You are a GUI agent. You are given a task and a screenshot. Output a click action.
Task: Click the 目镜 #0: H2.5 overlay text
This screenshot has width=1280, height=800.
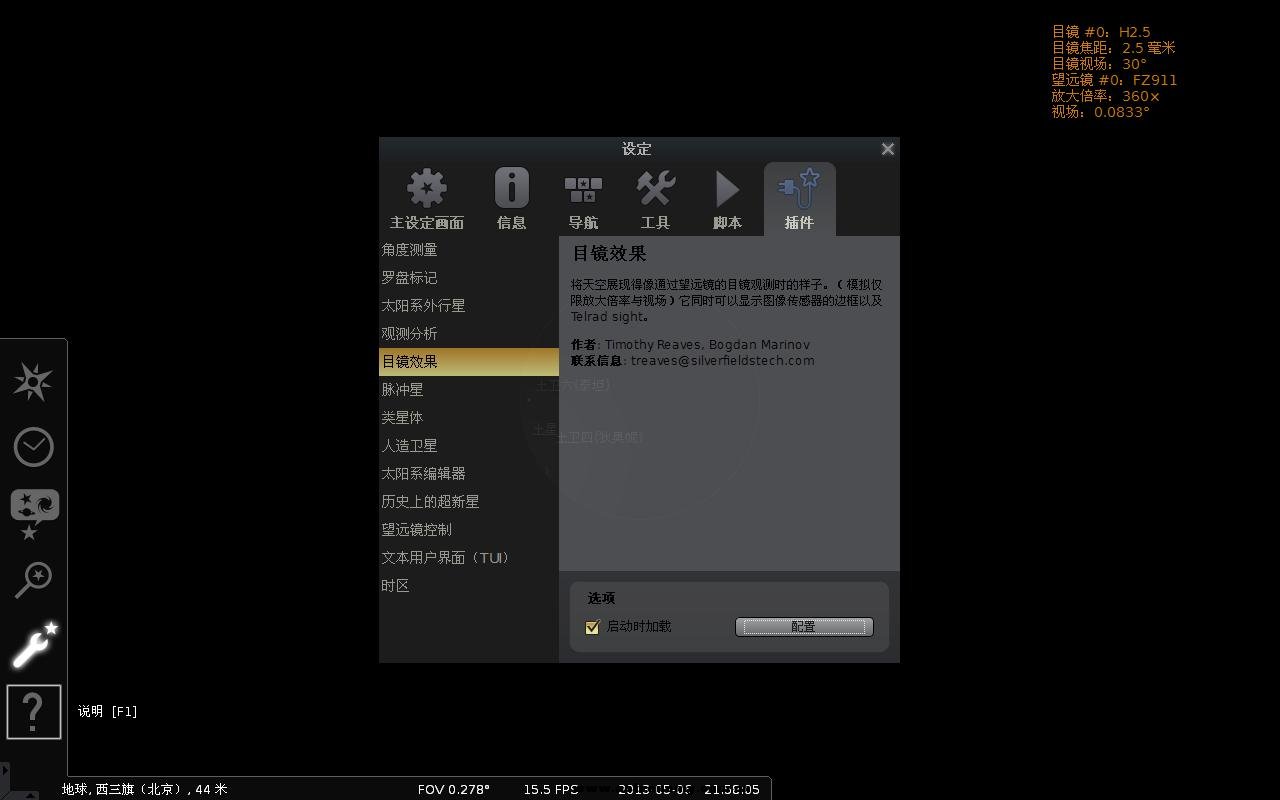point(1101,32)
